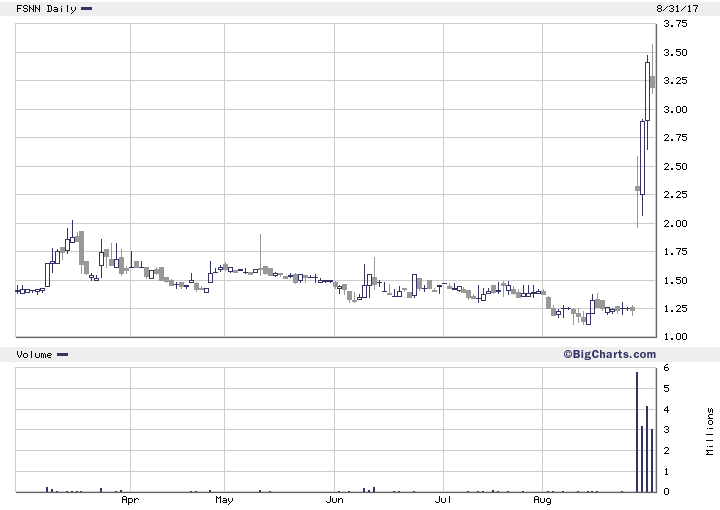
Task: Click the 2 volume axis label
Action: (x=666, y=450)
